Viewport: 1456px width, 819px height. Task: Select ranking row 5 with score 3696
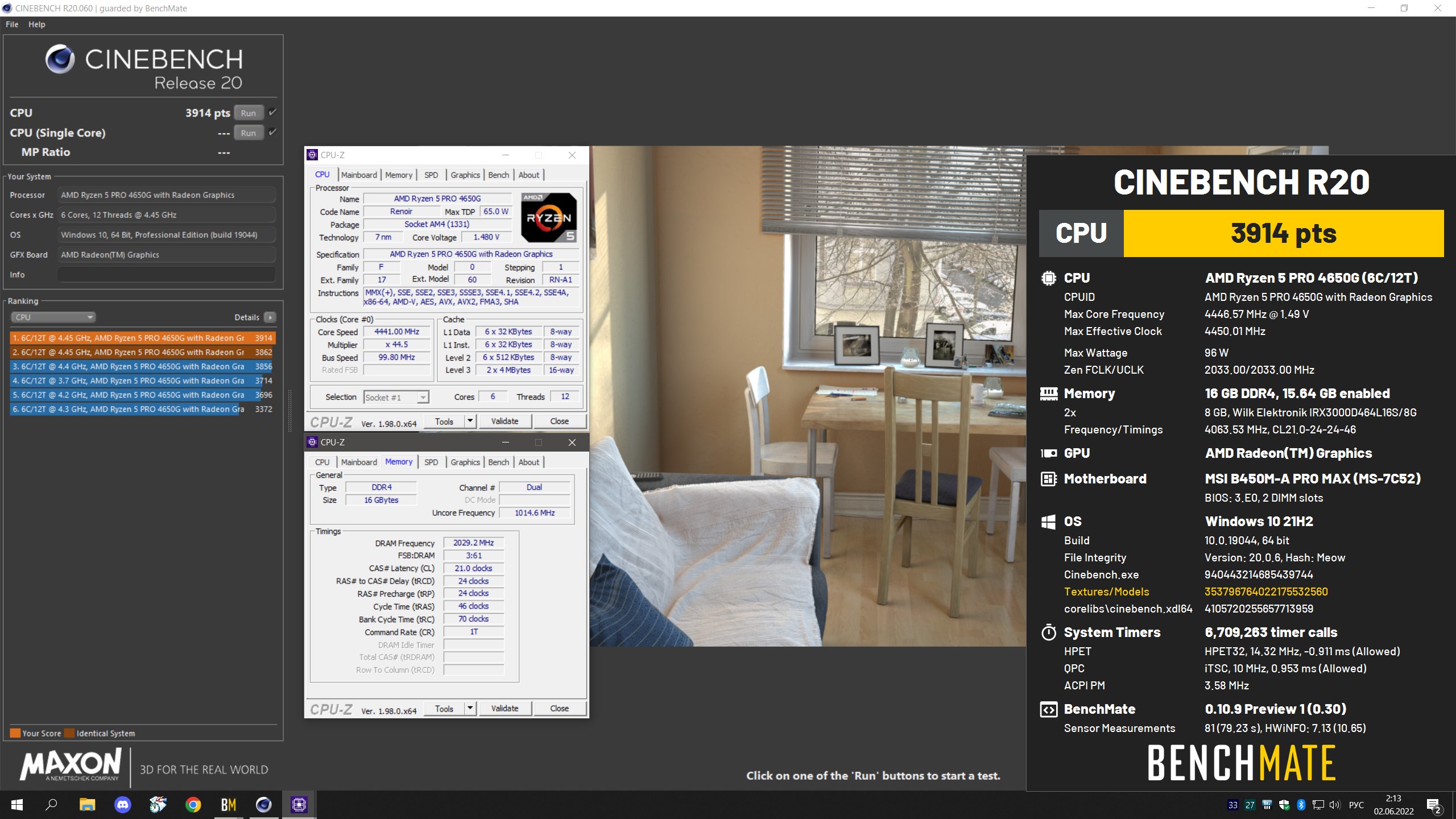click(143, 395)
